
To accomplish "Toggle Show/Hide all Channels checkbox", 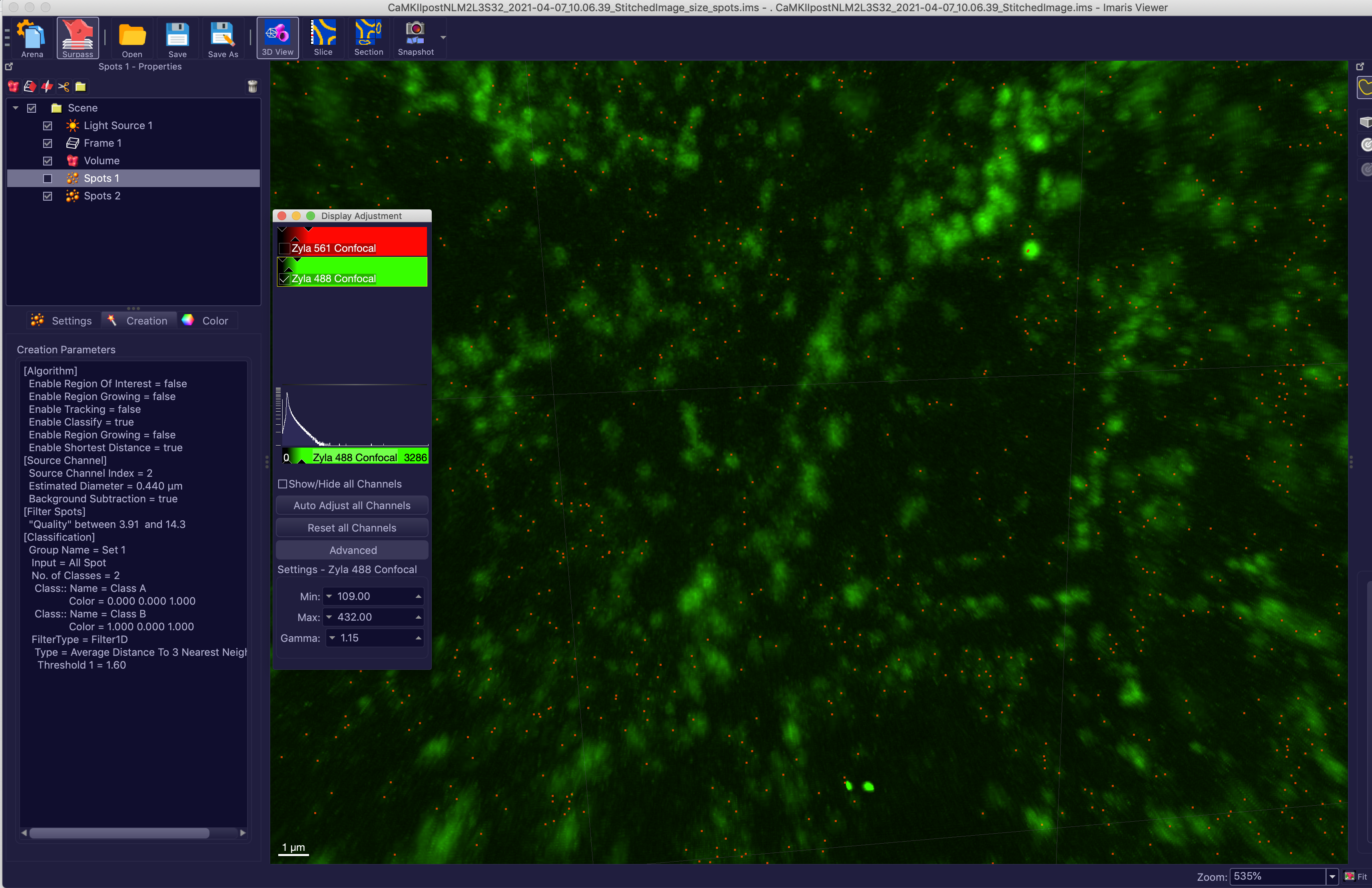I will click(283, 484).
